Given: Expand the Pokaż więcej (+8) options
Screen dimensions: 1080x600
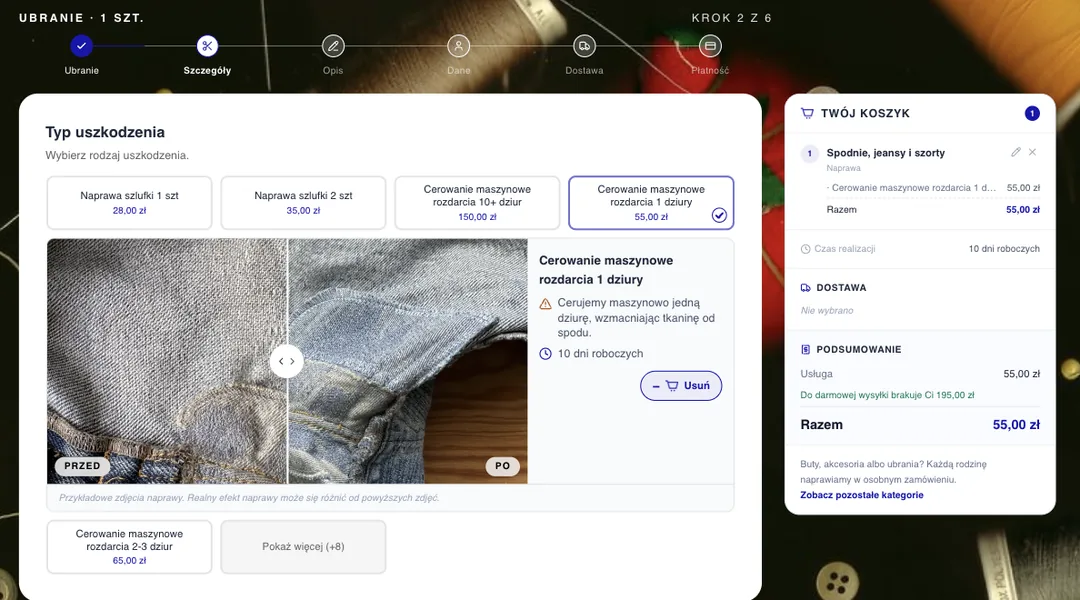Looking at the screenshot, I should 303,547.
